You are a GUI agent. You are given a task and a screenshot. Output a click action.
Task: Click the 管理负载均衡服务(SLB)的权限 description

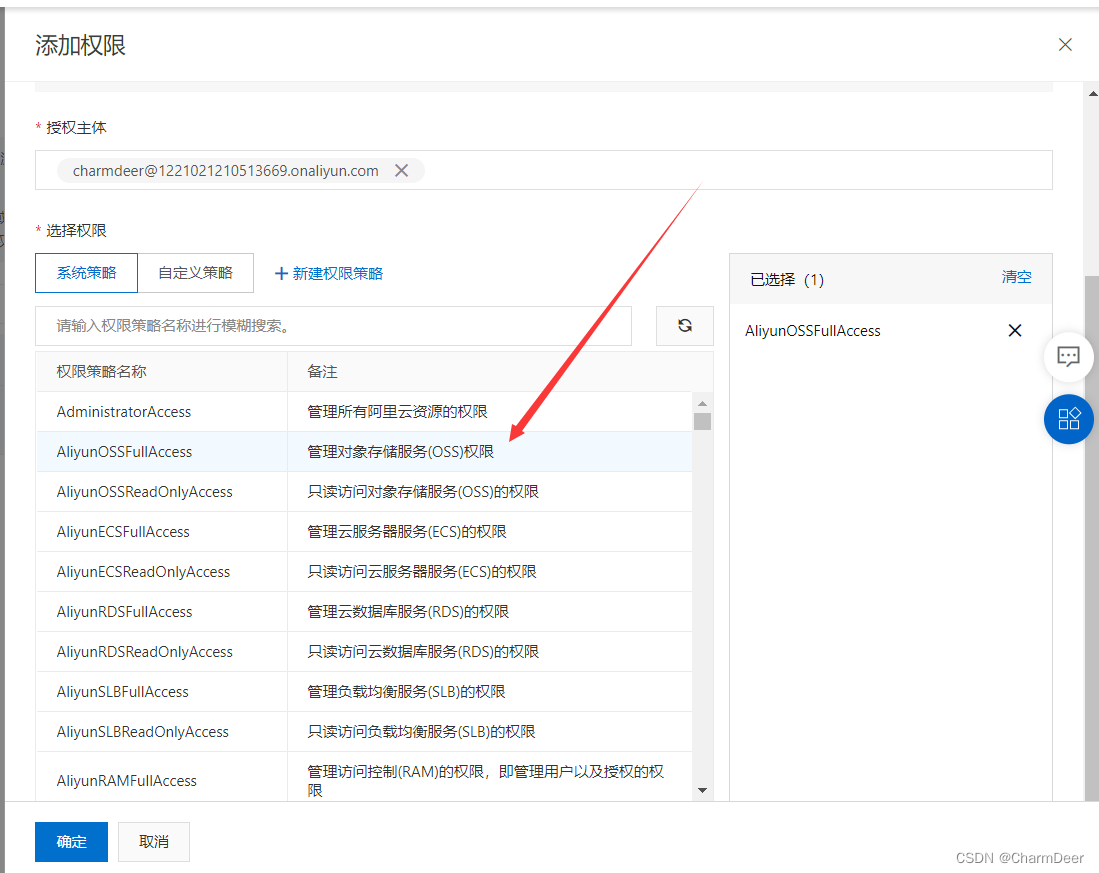(406, 691)
